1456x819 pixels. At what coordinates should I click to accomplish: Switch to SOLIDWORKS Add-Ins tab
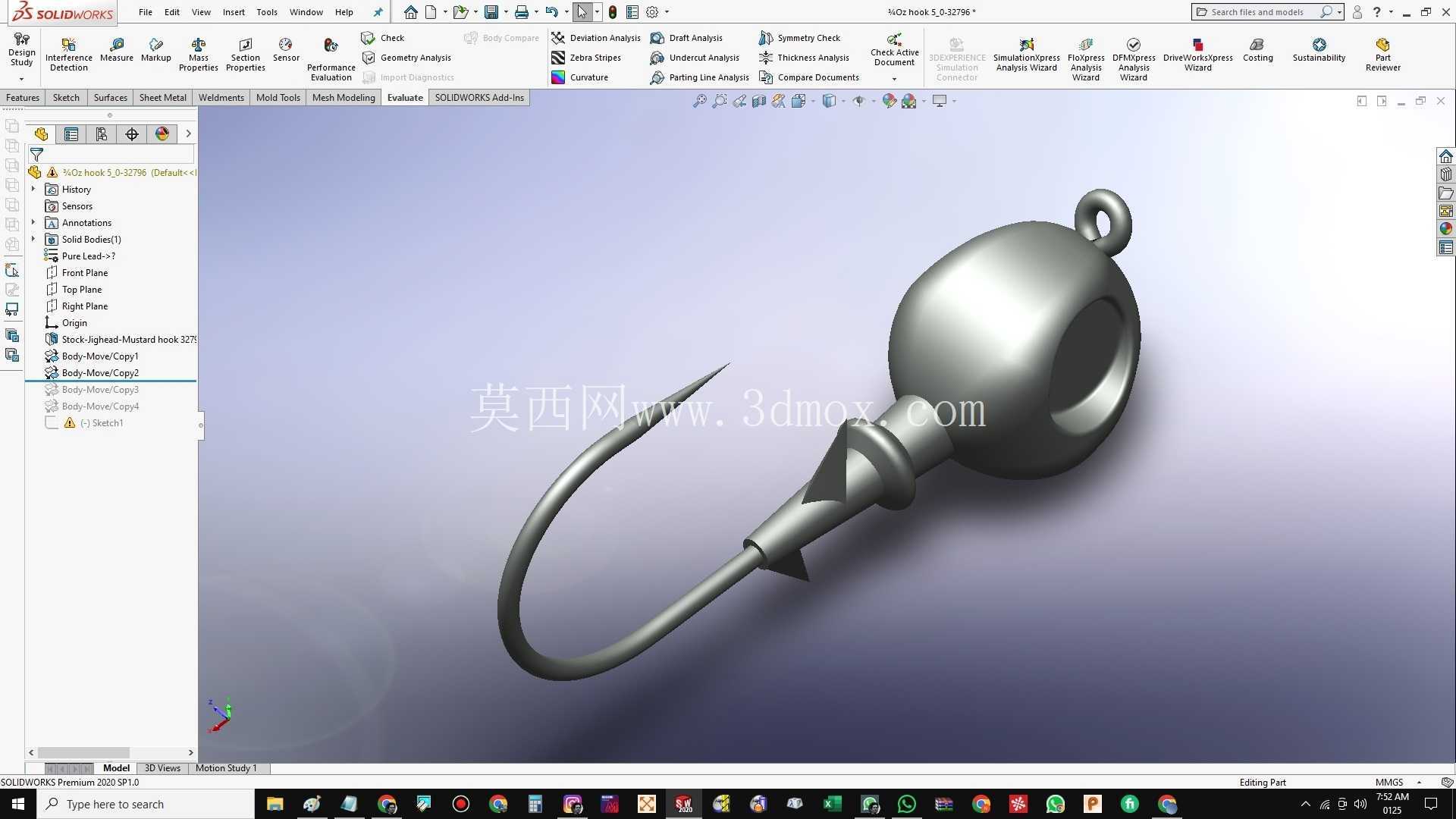[x=479, y=98]
